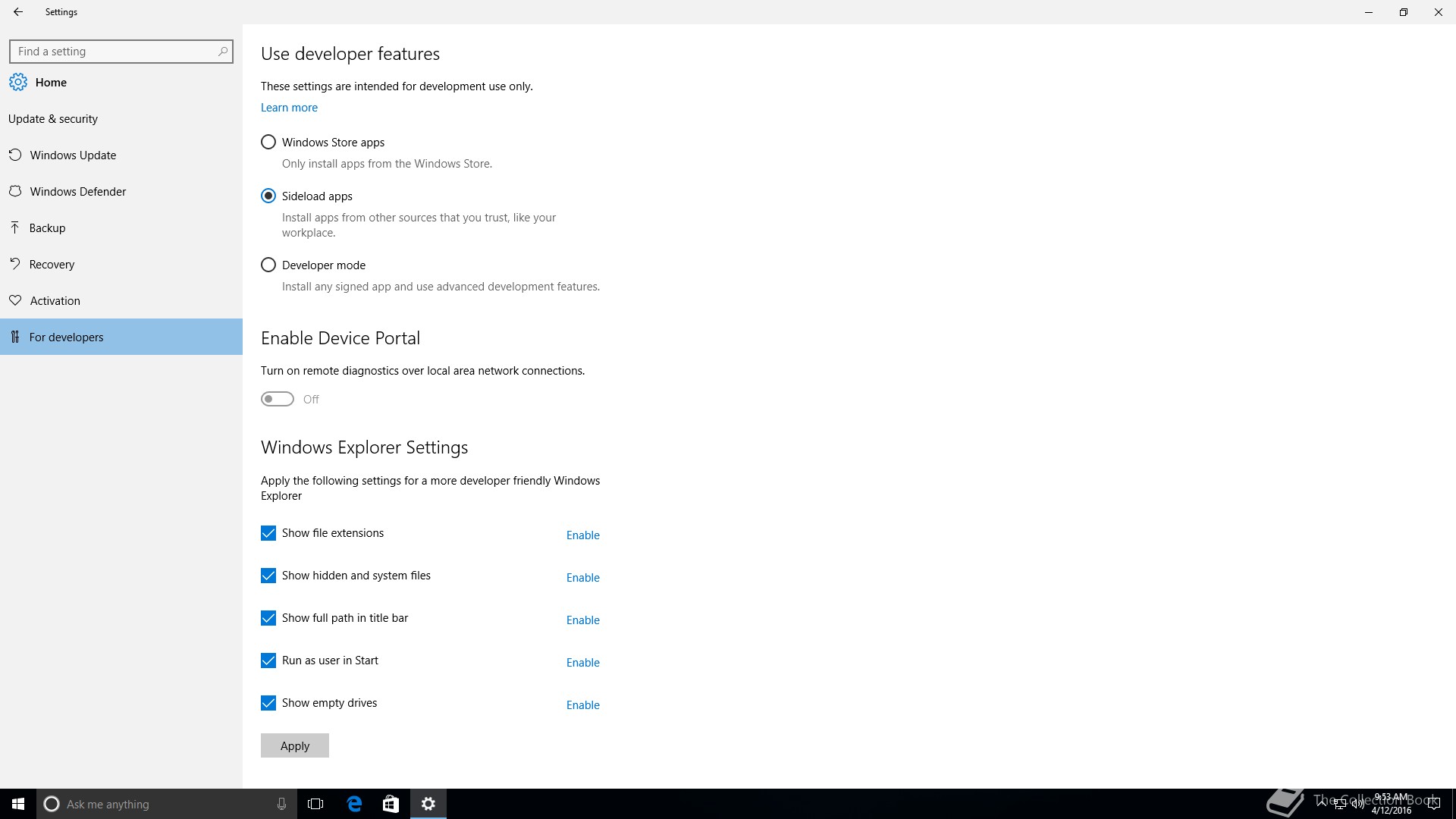Open the Windows Update page

(x=121, y=155)
